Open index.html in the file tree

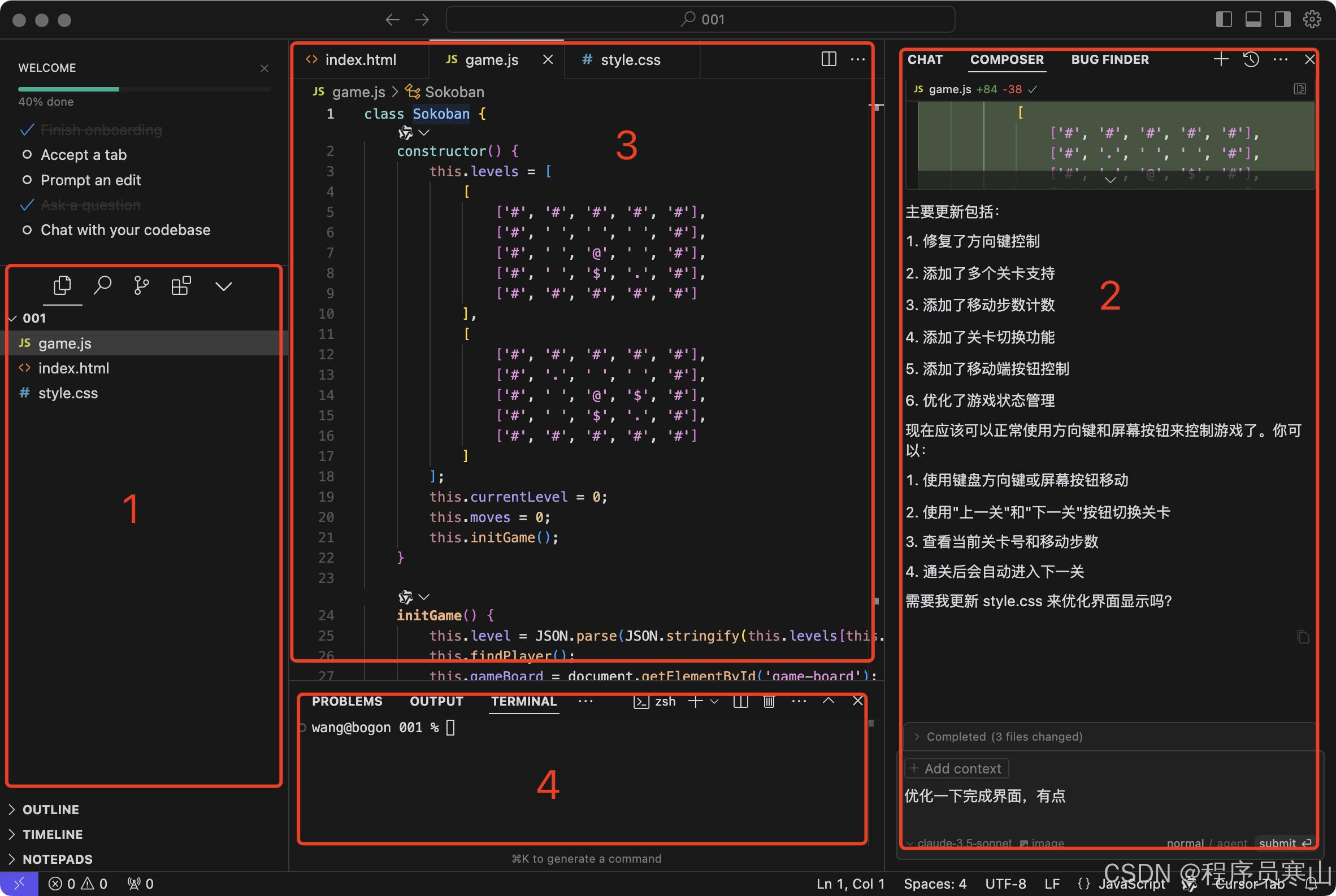coord(73,368)
